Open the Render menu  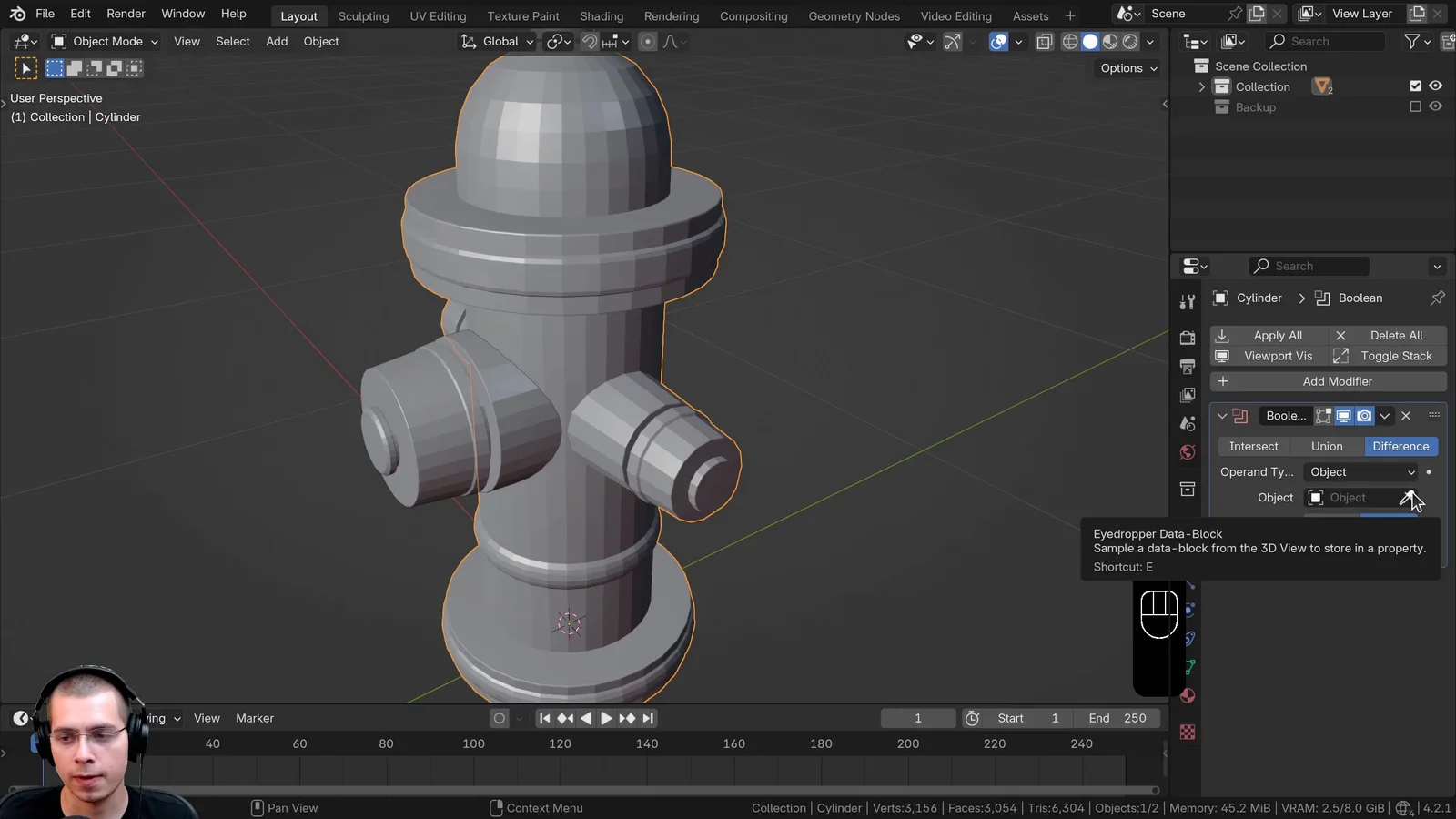click(x=126, y=14)
